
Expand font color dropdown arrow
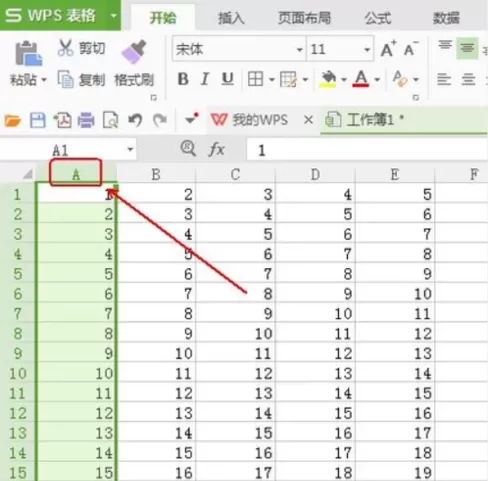(x=377, y=80)
